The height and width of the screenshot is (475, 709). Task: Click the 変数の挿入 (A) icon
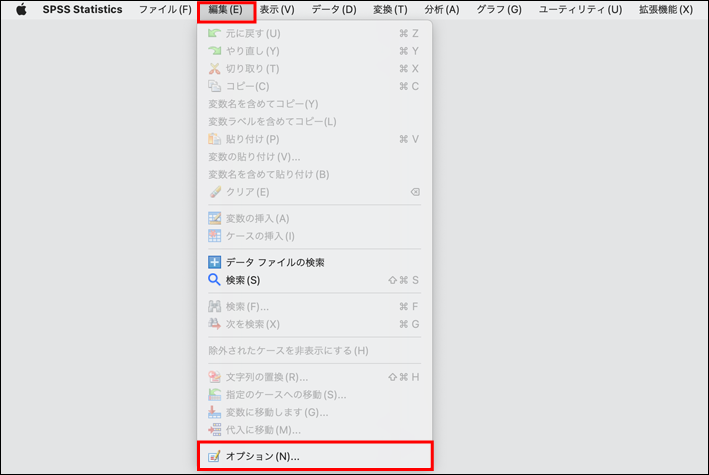tap(214, 218)
